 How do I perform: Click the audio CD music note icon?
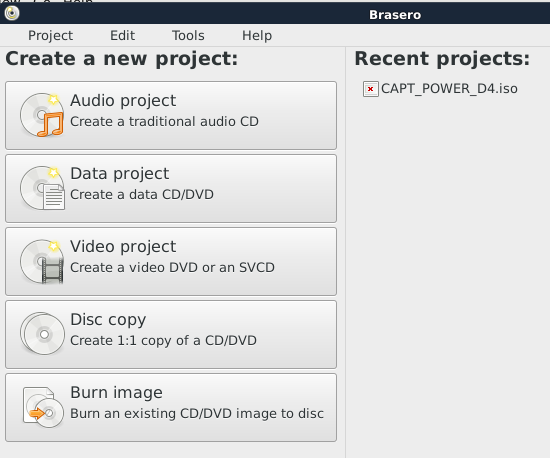pos(42,115)
